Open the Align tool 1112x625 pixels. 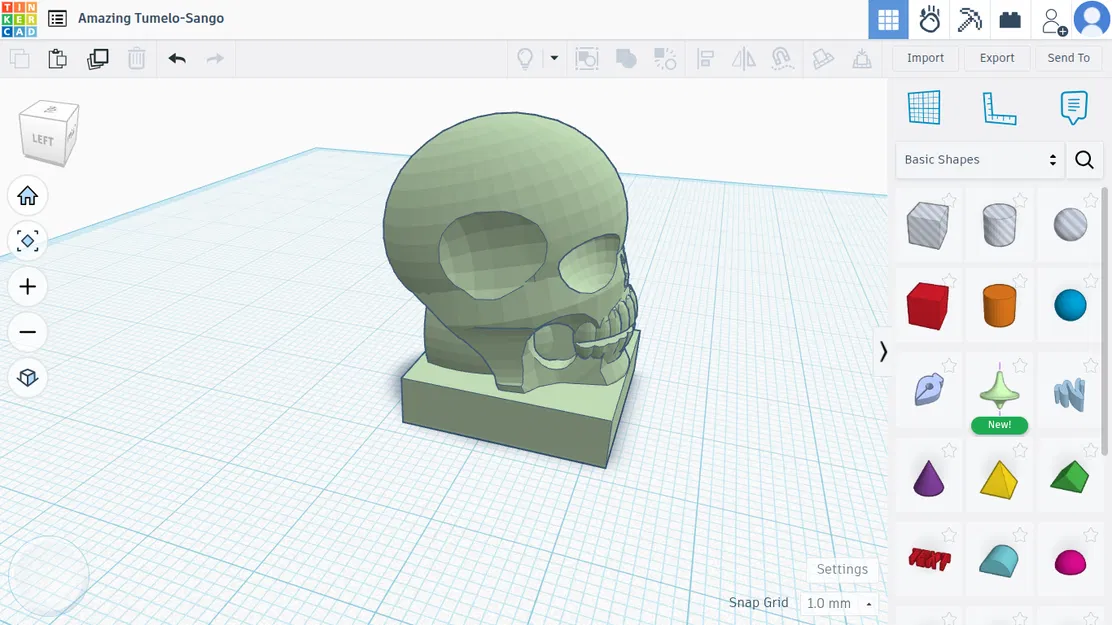(705, 58)
